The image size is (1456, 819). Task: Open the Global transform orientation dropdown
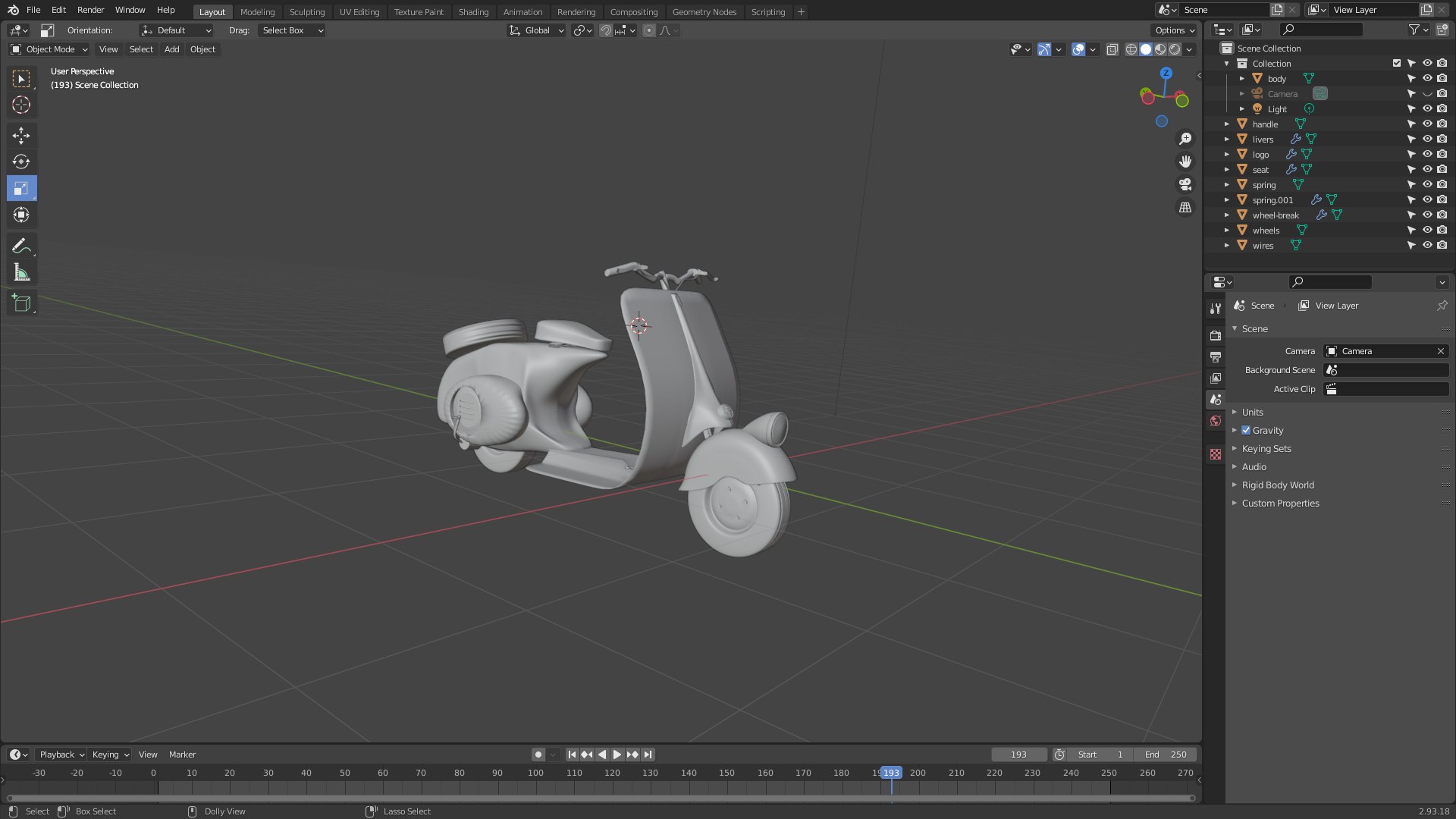tap(536, 30)
